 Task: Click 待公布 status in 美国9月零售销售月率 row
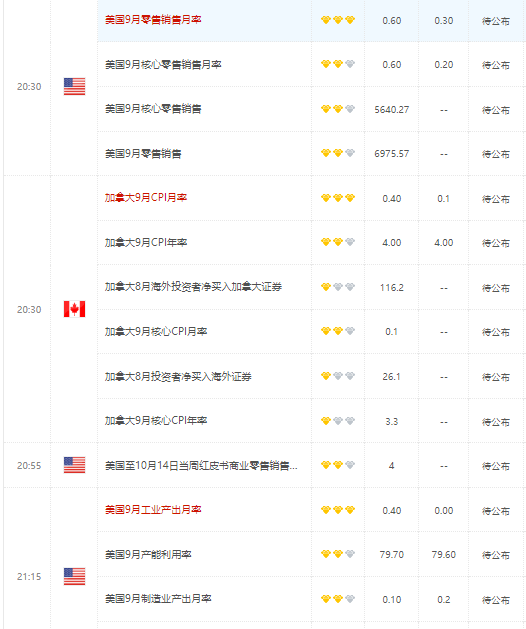coord(496,21)
